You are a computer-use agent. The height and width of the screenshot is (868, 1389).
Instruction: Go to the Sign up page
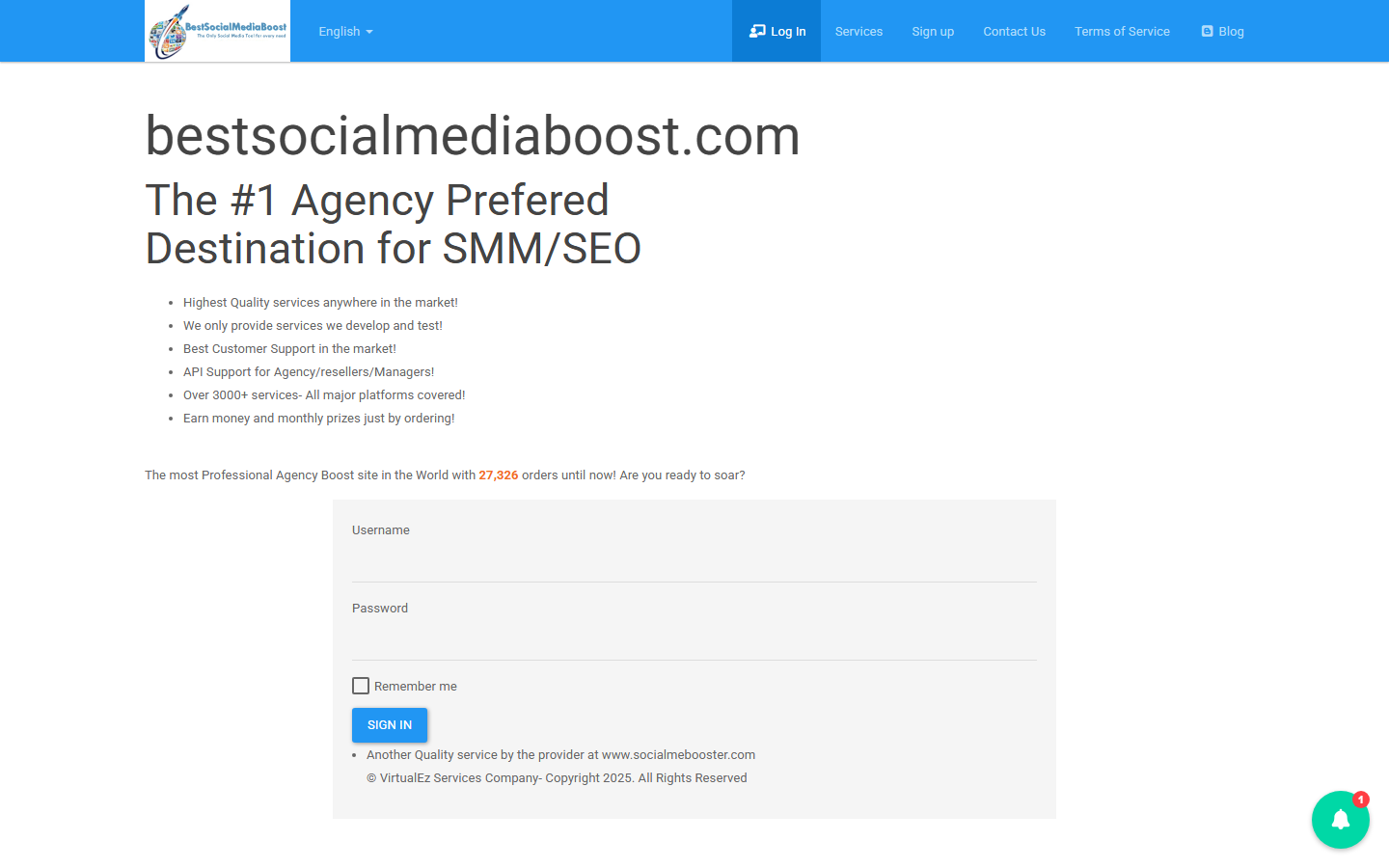click(933, 31)
